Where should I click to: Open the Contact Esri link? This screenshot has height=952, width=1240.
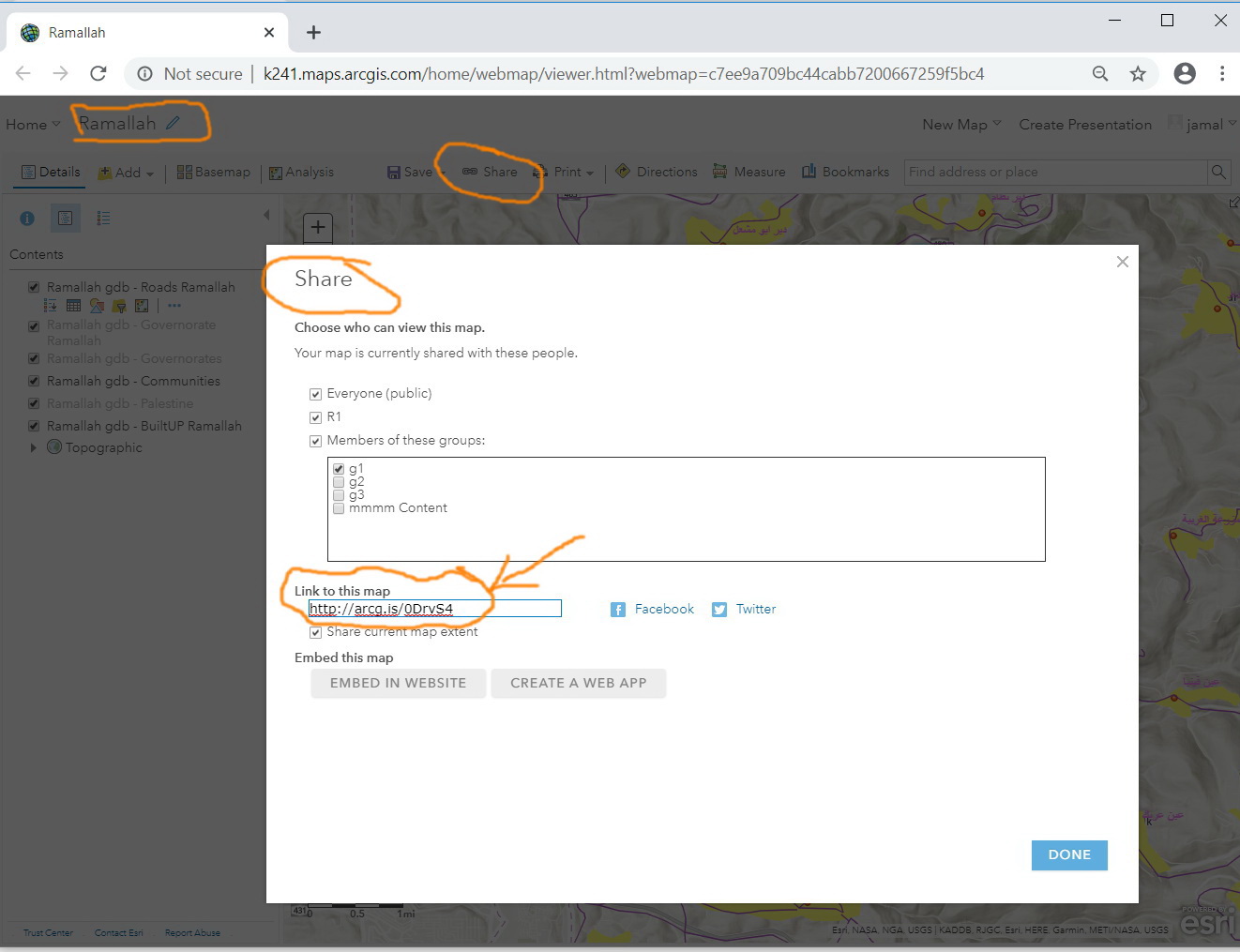119,932
